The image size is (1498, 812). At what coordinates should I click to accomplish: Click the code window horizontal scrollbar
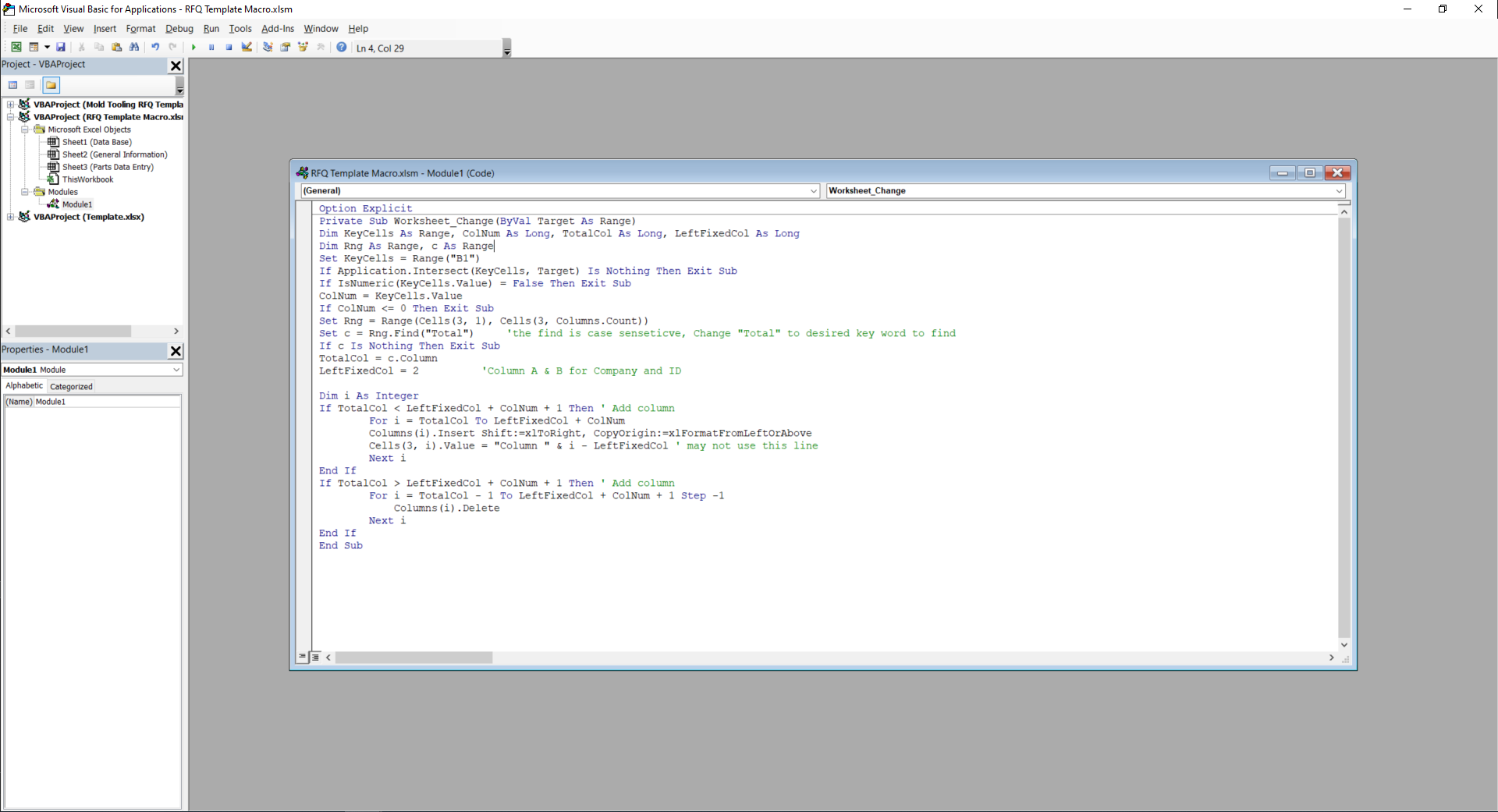click(x=829, y=658)
